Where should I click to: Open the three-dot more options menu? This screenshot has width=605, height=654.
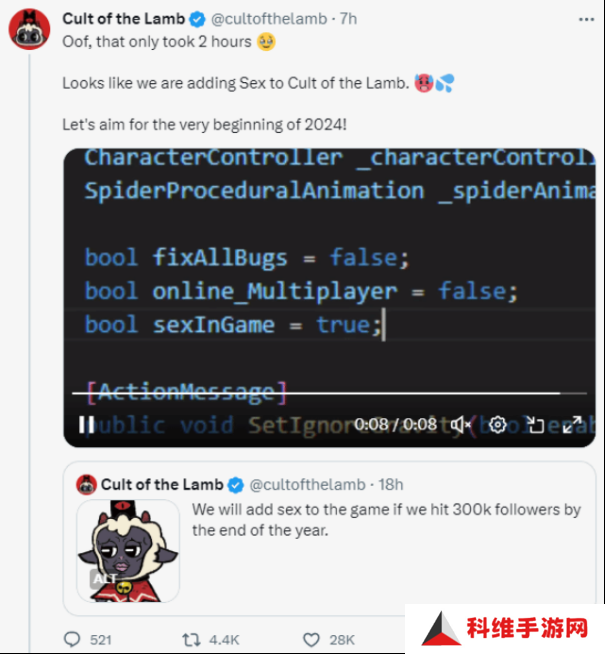pos(586,20)
